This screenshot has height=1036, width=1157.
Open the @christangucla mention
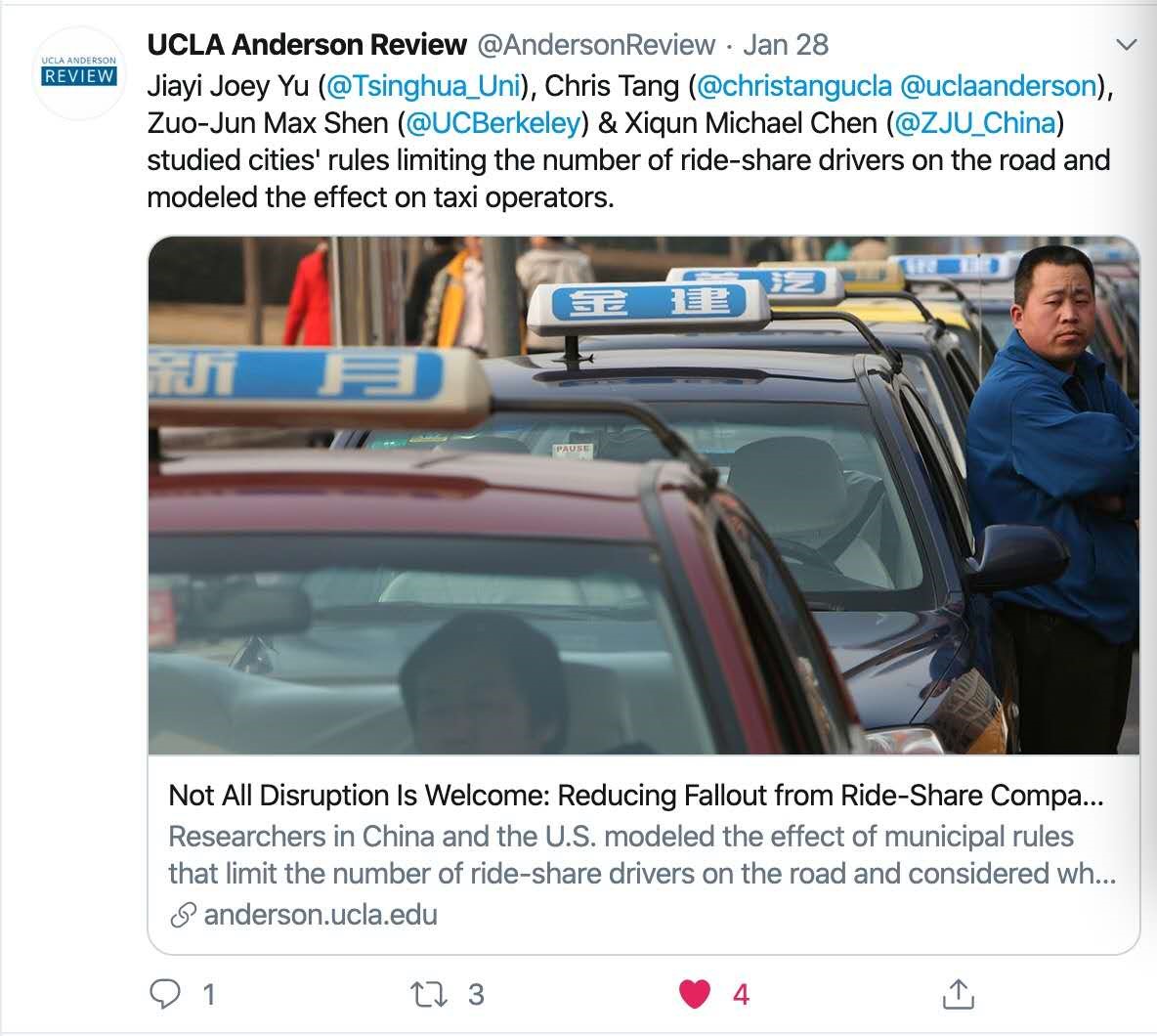pos(794,86)
